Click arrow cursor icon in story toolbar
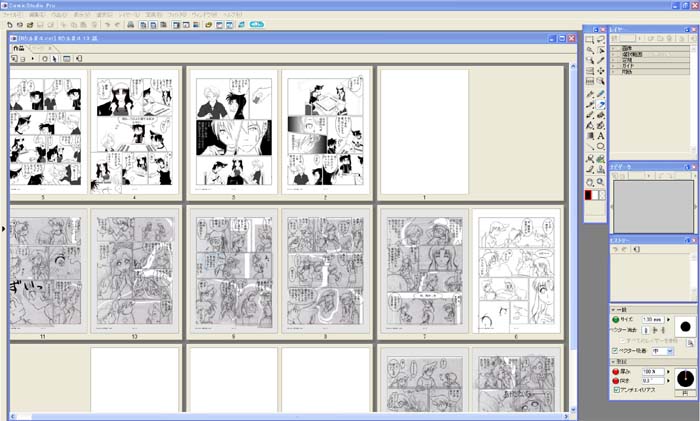This screenshot has width=700, height=421. click(54, 58)
